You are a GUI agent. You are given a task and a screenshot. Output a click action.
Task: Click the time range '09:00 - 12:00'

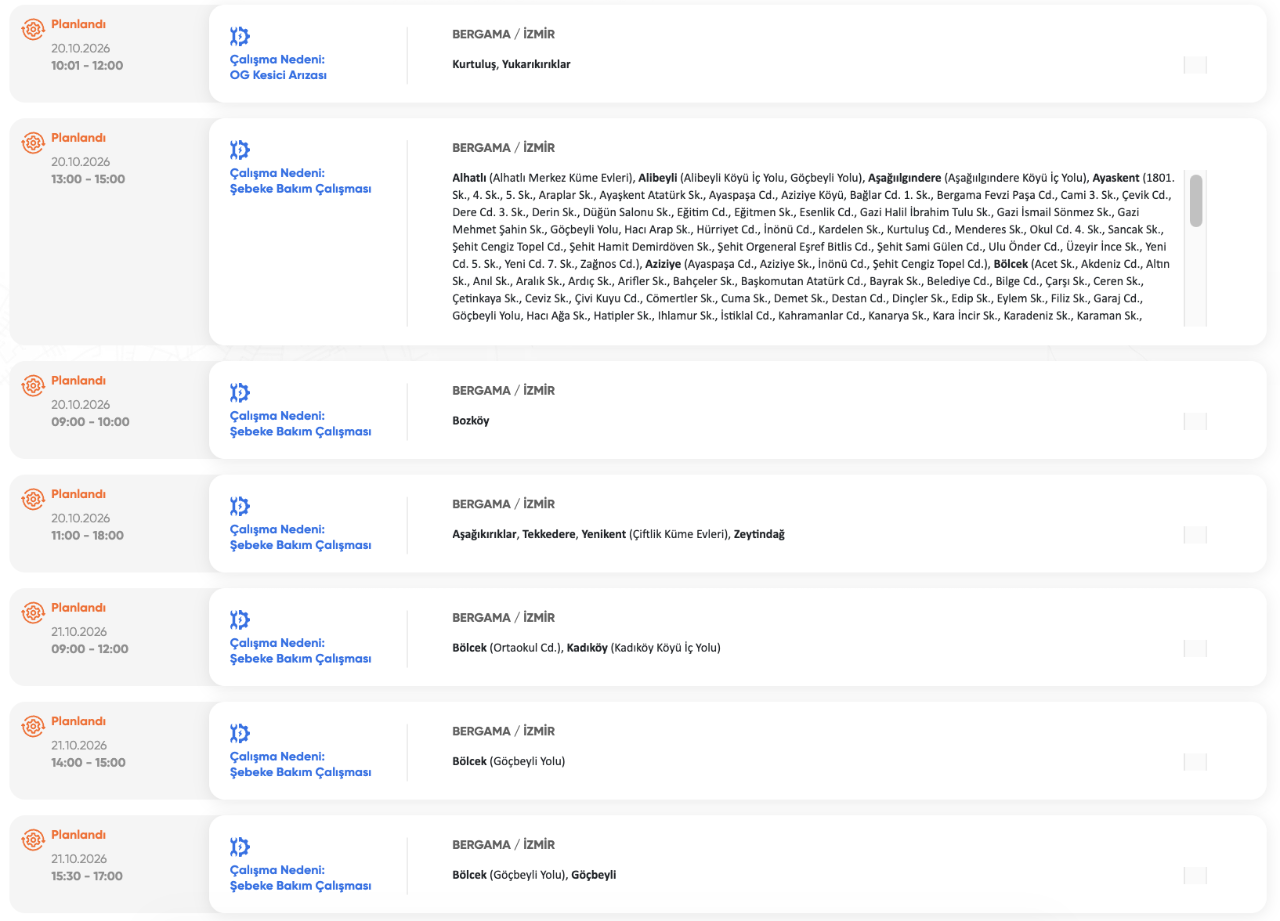coord(90,649)
